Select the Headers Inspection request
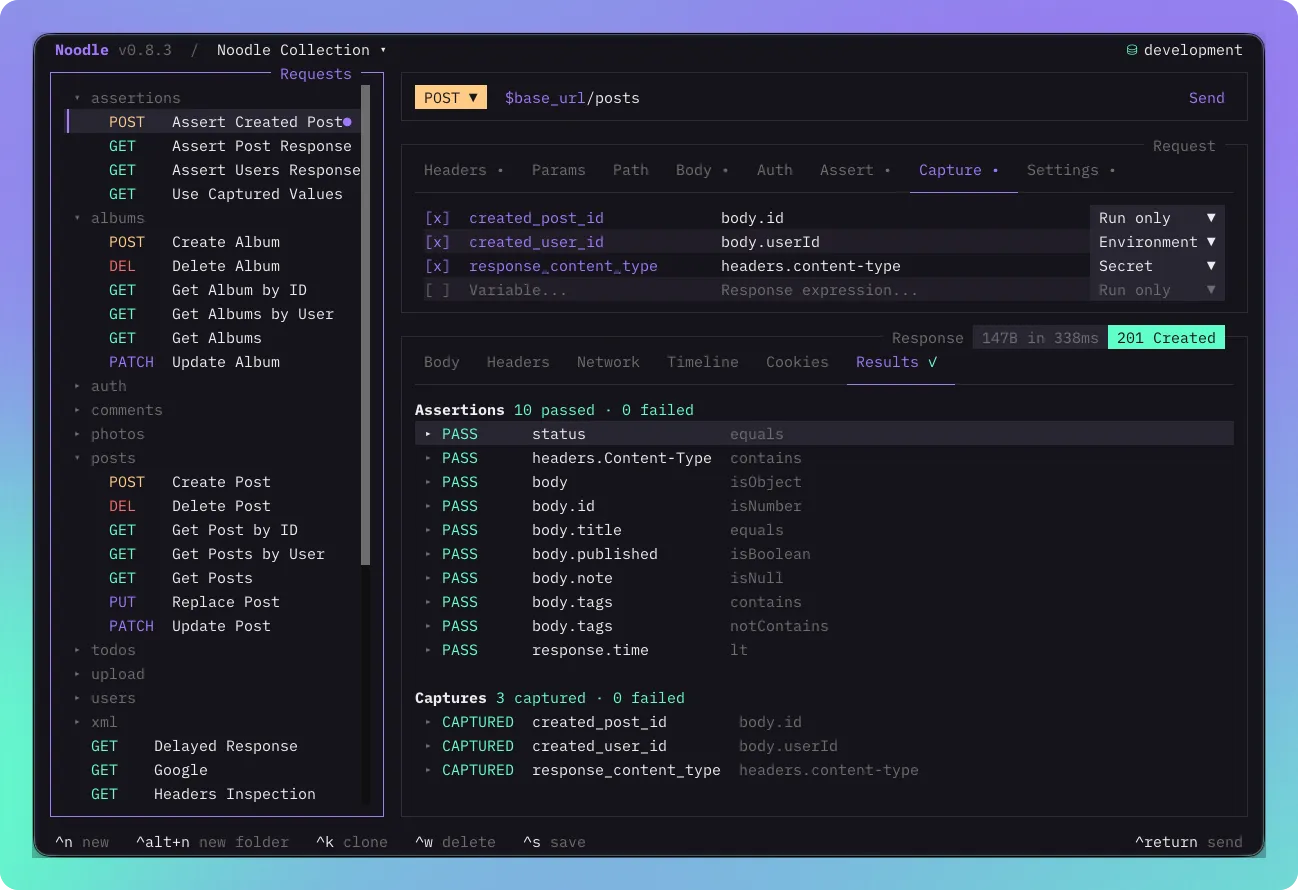This screenshot has height=890, width=1298. 213,794
